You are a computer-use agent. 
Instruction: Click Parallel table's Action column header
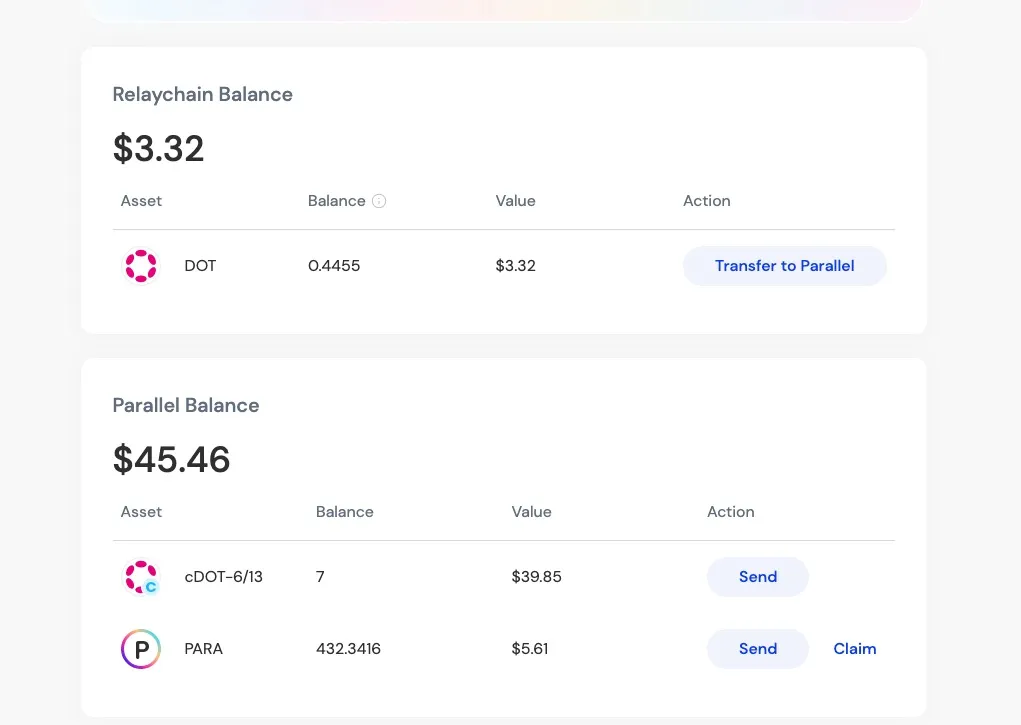[x=731, y=512]
